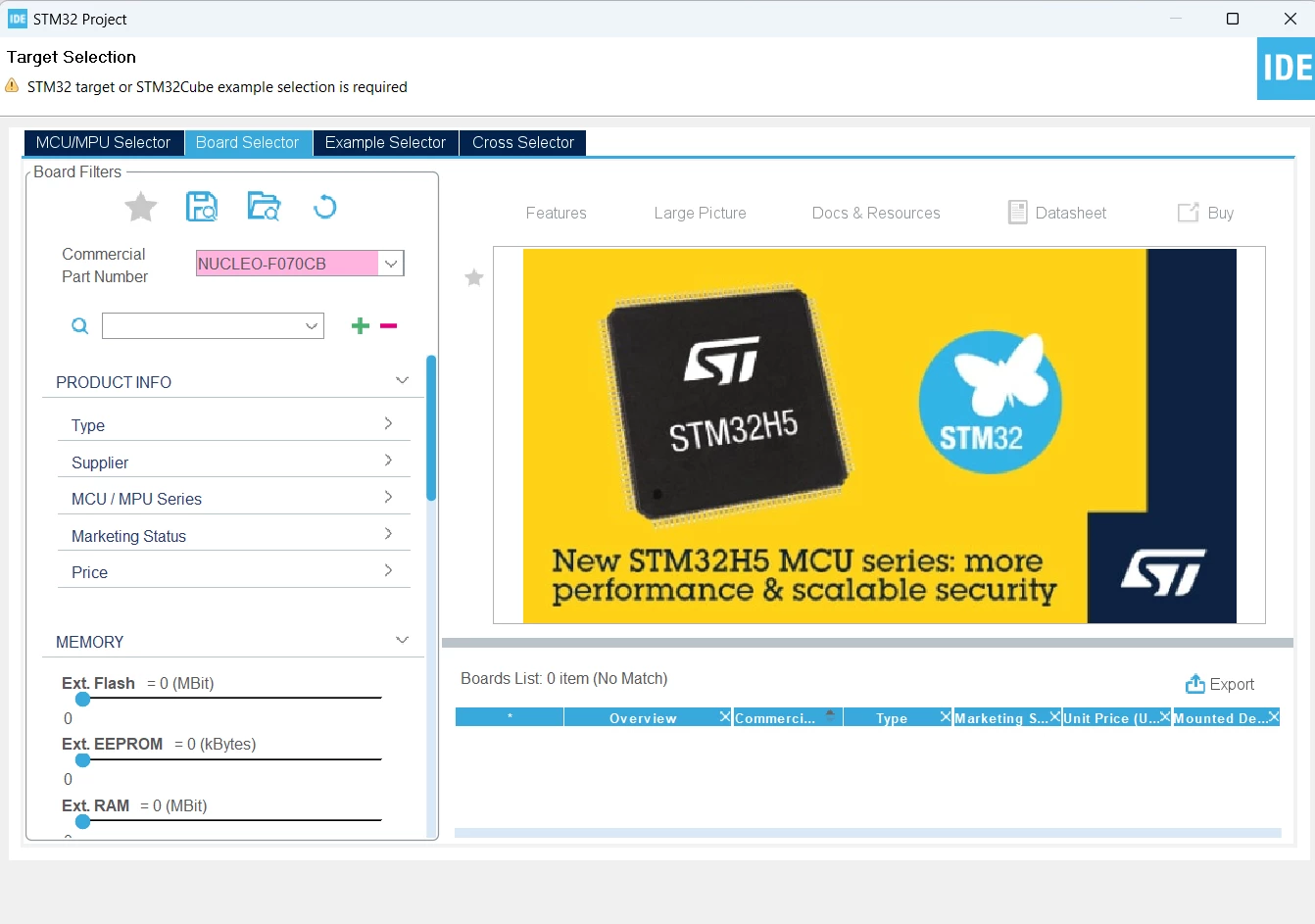Click the star column header in Boards List
This screenshot has height=924, width=1315.
pyautogui.click(x=510, y=718)
